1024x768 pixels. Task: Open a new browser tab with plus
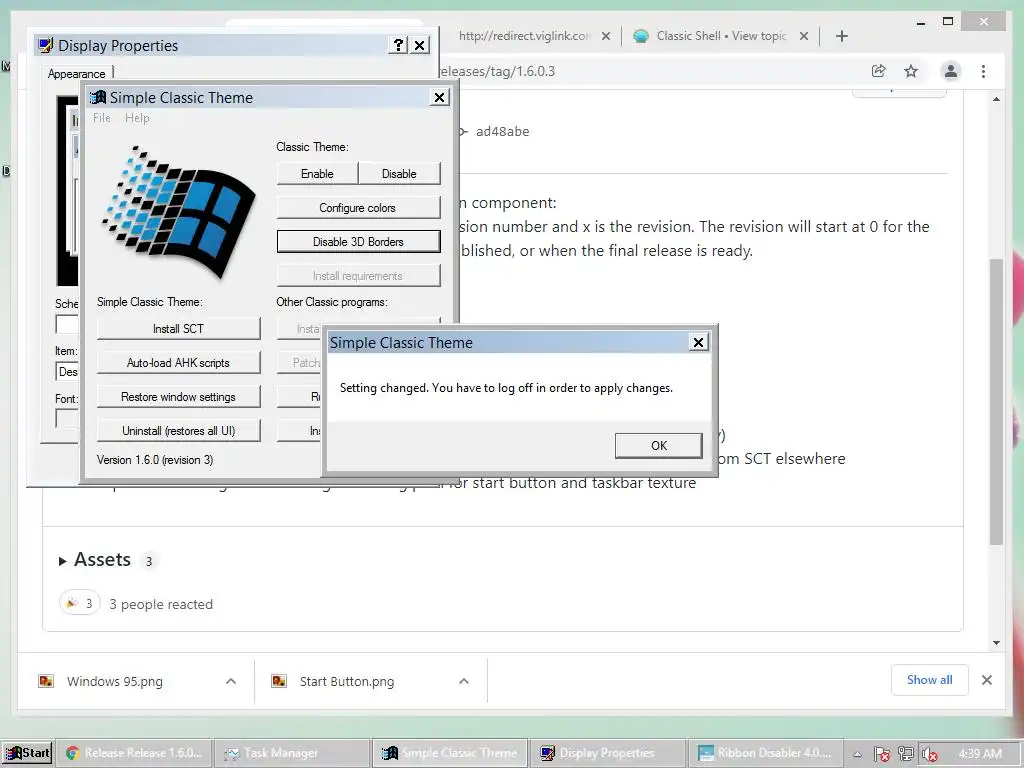pyautogui.click(x=842, y=36)
